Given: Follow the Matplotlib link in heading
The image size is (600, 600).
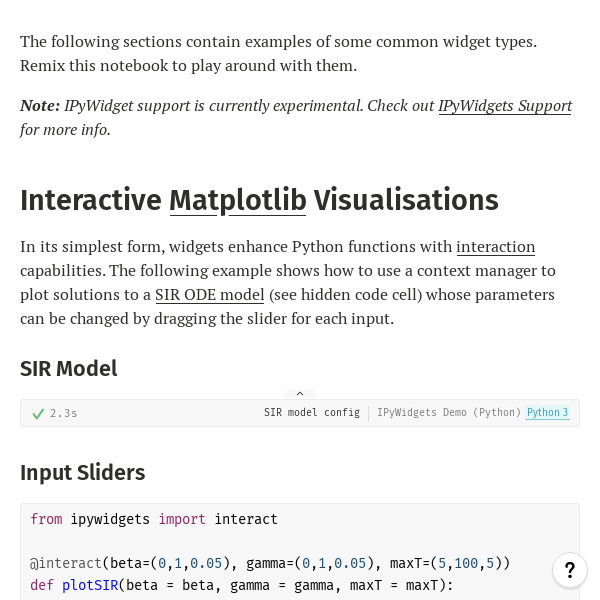Looking at the screenshot, I should point(238,200).
